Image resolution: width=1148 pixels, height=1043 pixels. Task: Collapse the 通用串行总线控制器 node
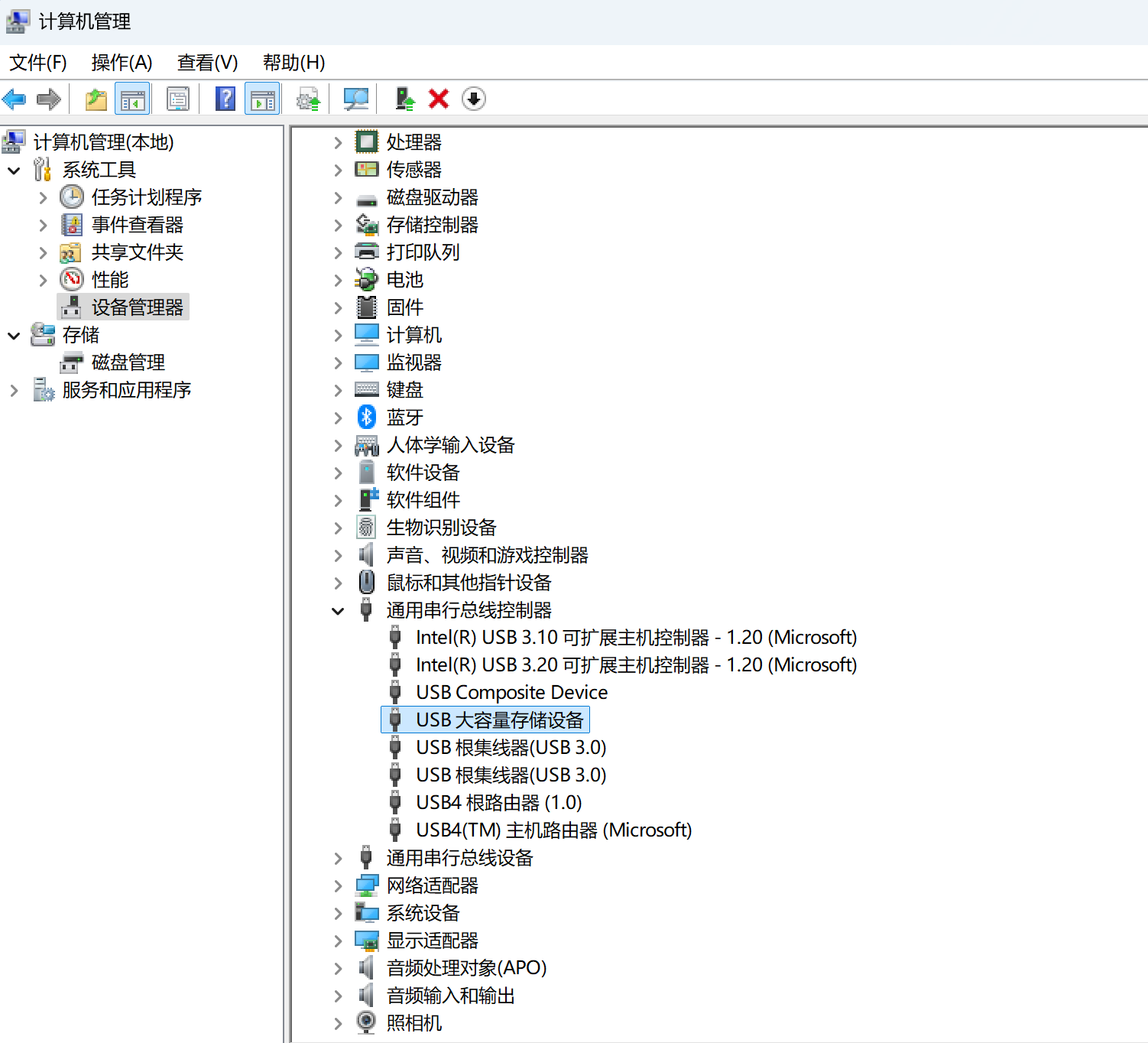tap(338, 610)
